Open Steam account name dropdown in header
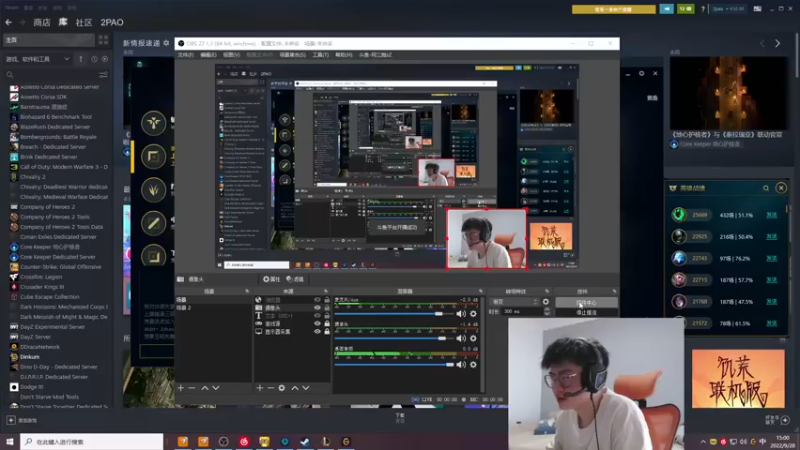This screenshot has height=450, width=800. click(728, 9)
